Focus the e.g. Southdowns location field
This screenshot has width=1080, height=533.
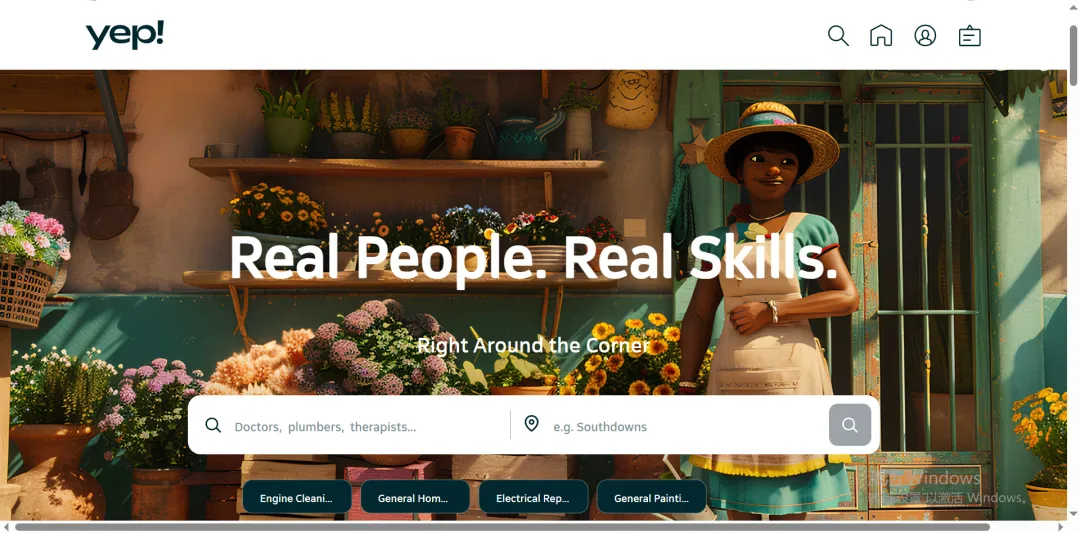point(686,426)
